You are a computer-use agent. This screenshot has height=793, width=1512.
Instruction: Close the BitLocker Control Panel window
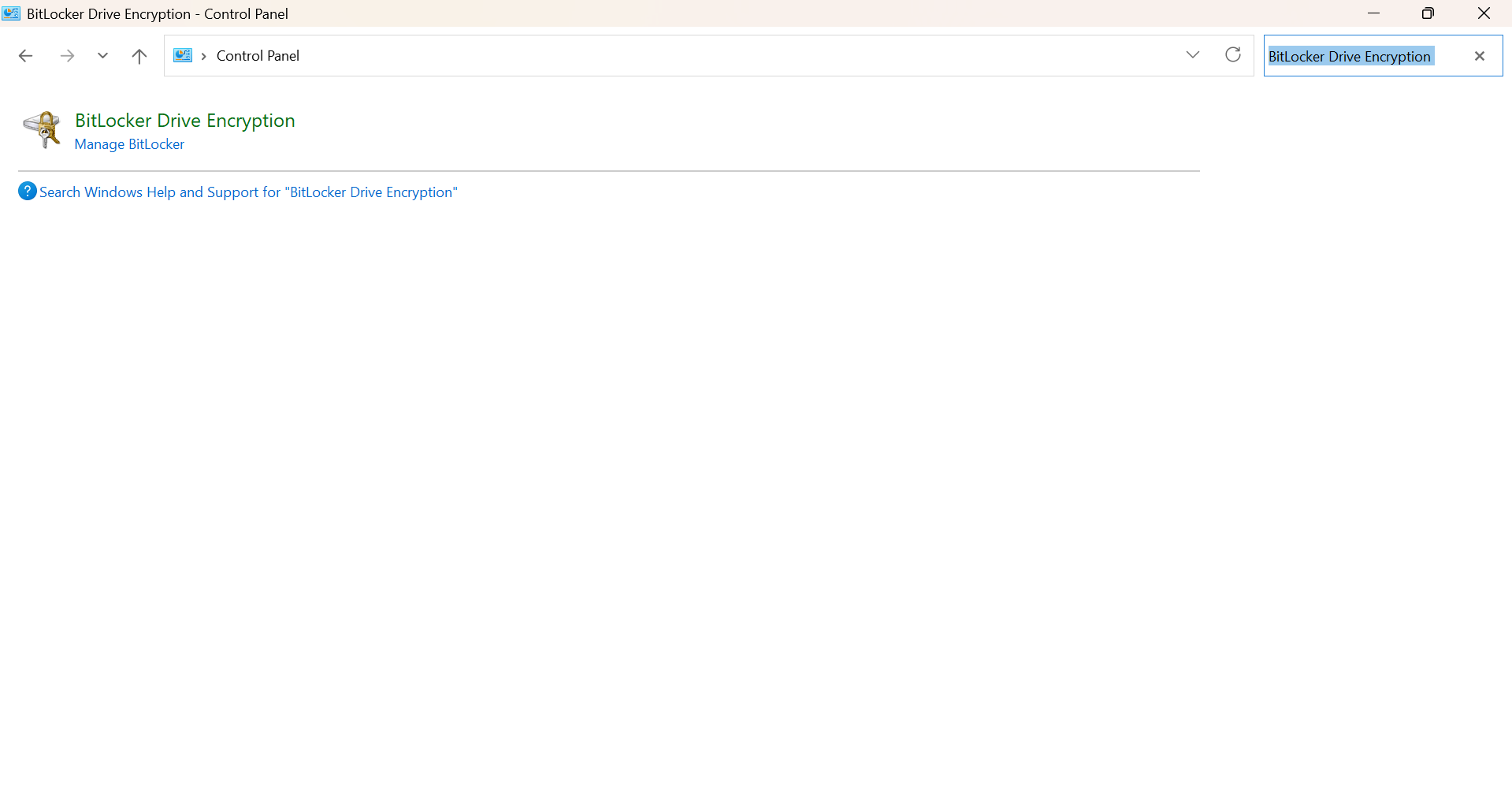pyautogui.click(x=1484, y=13)
